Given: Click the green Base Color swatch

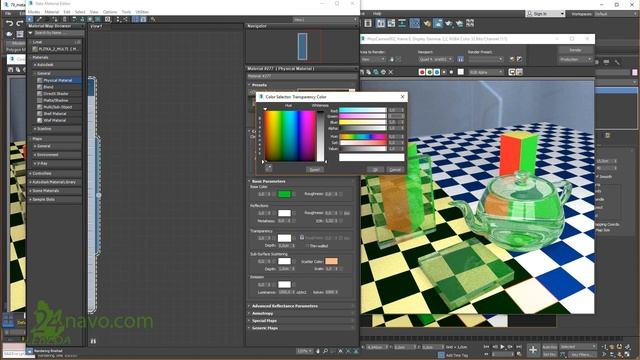Looking at the screenshot, I should point(284,194).
